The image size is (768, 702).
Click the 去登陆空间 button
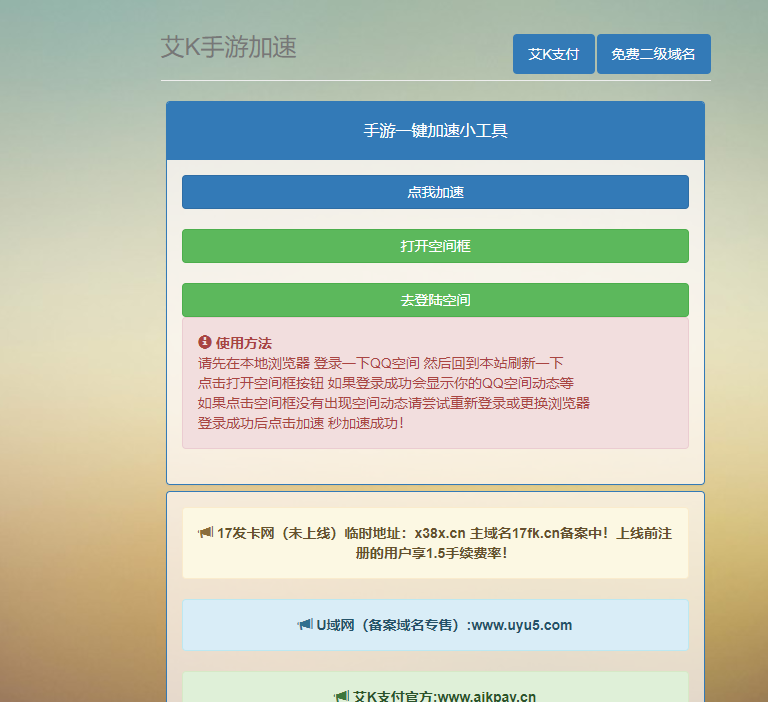[x=435, y=300]
